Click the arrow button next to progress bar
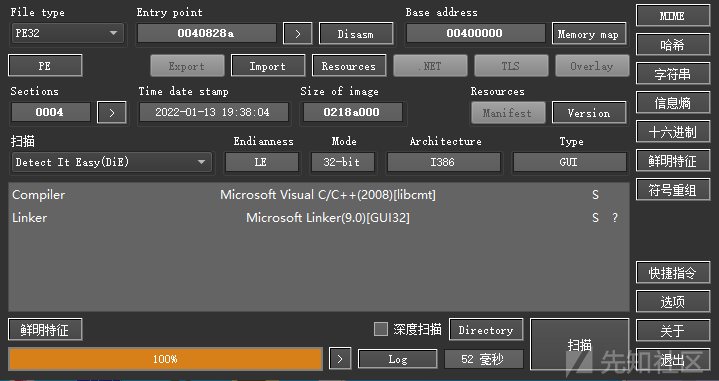This screenshot has width=719, height=381. (340, 359)
